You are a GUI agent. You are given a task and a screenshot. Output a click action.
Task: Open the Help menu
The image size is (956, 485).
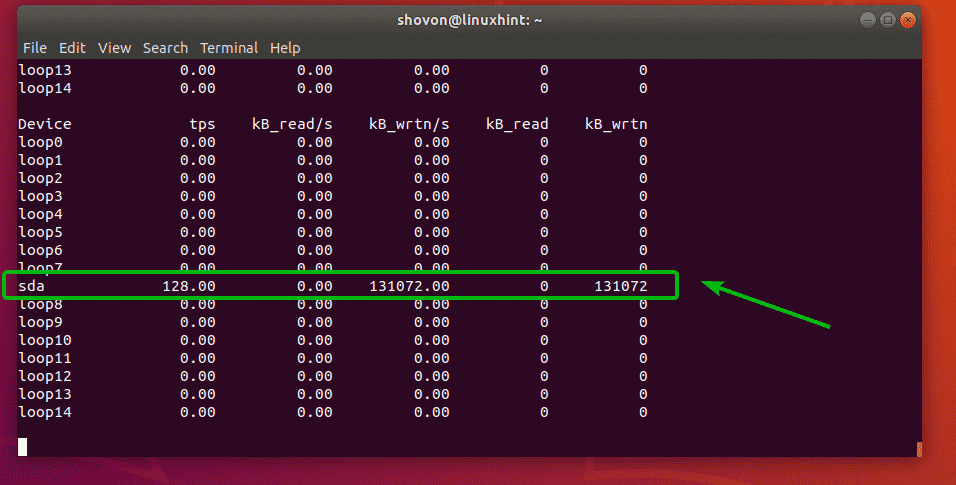coord(285,48)
